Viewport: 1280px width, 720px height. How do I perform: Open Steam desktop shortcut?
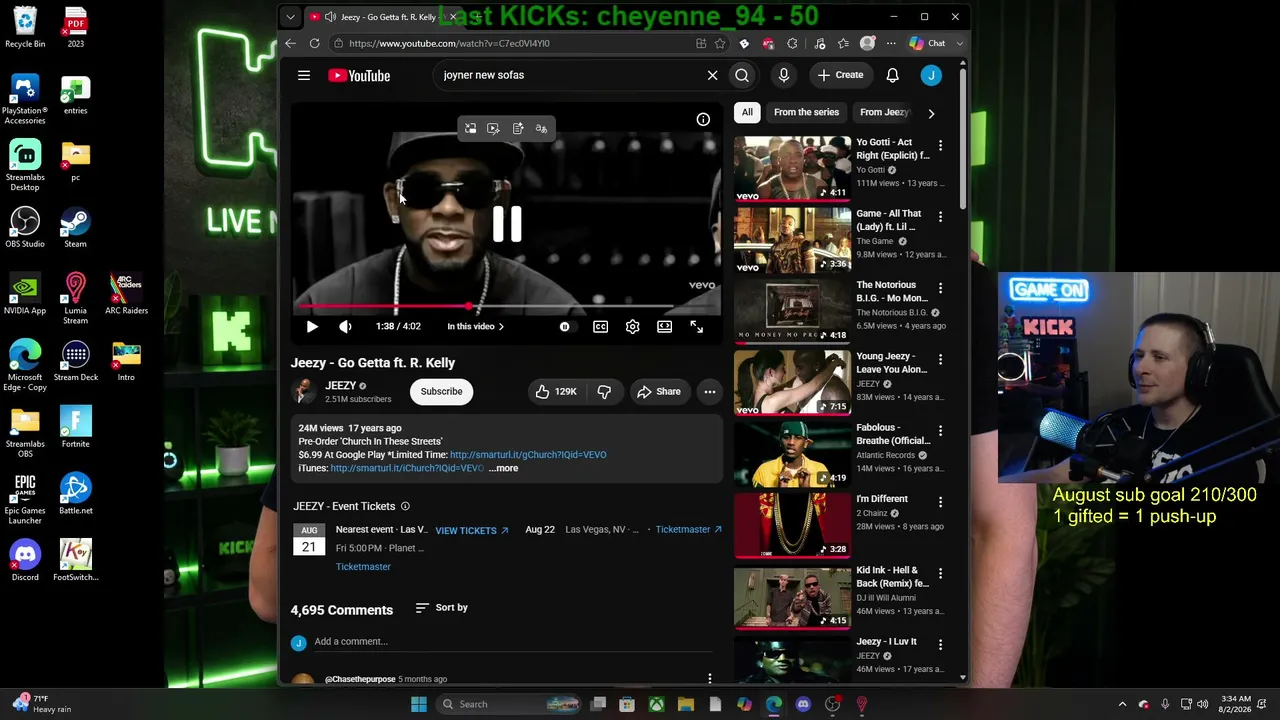(x=75, y=227)
